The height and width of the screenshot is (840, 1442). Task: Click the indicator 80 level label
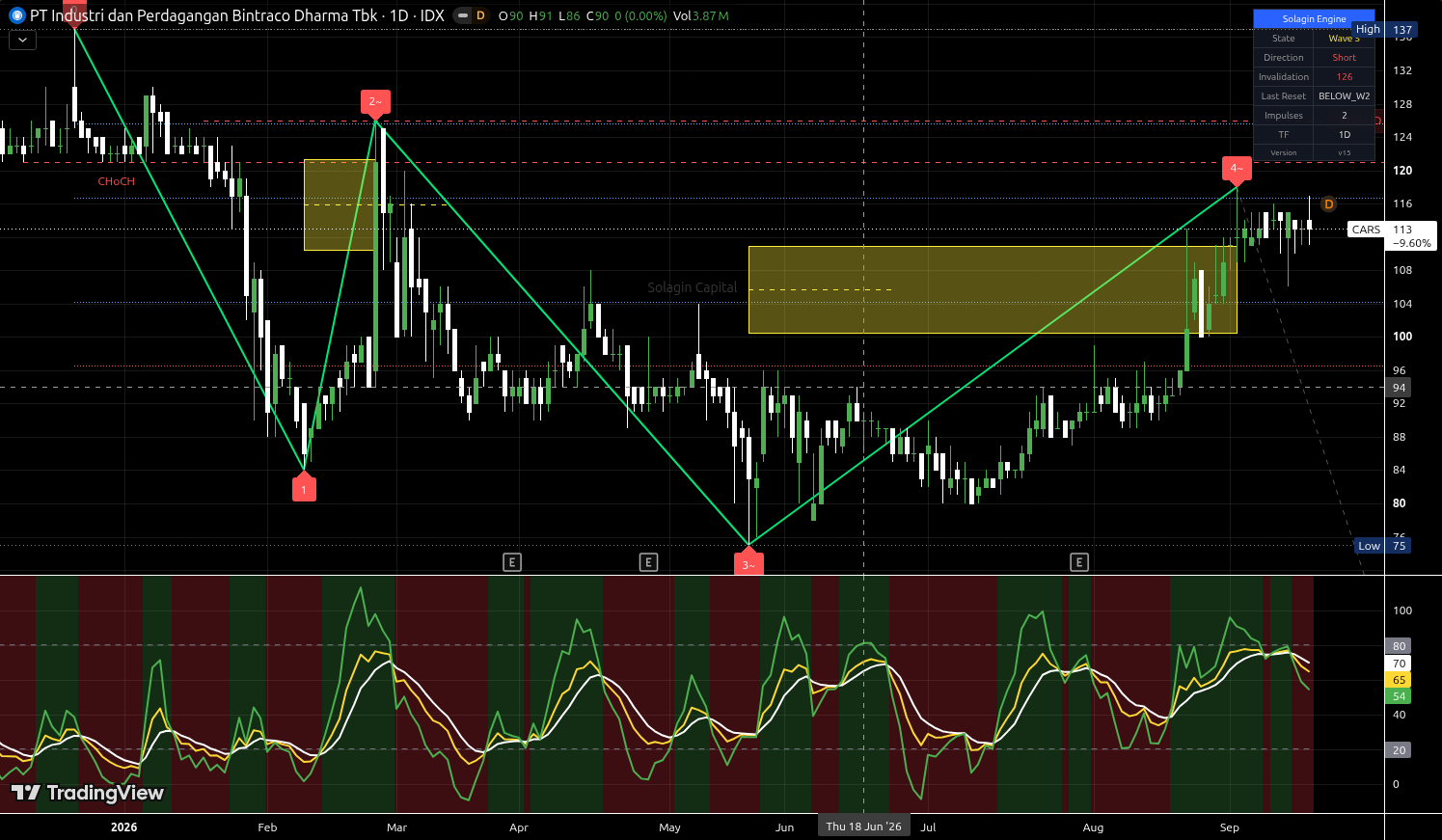tap(1399, 646)
